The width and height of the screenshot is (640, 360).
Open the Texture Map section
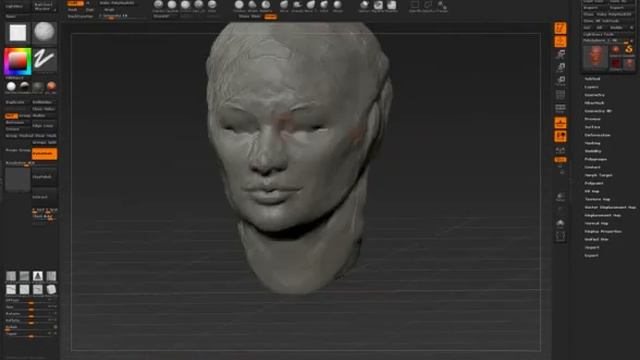597,199
